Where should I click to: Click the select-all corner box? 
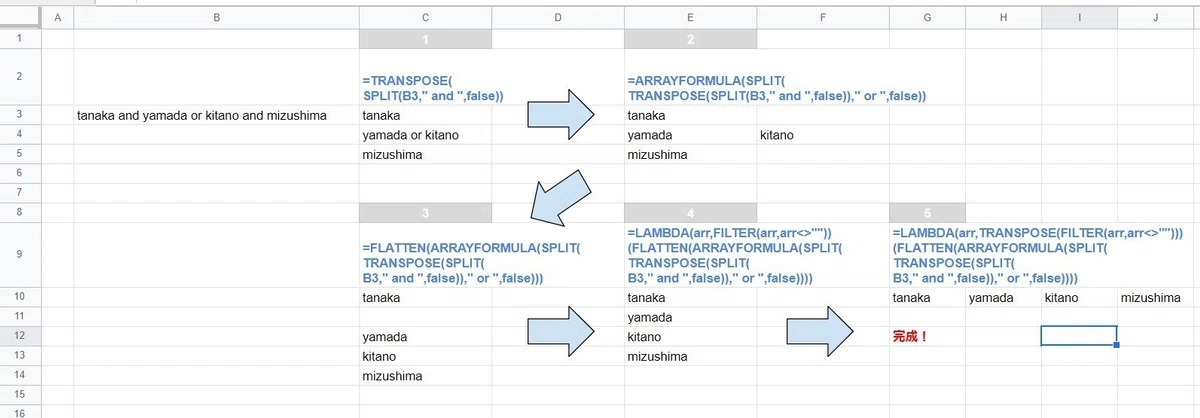[x=19, y=18]
